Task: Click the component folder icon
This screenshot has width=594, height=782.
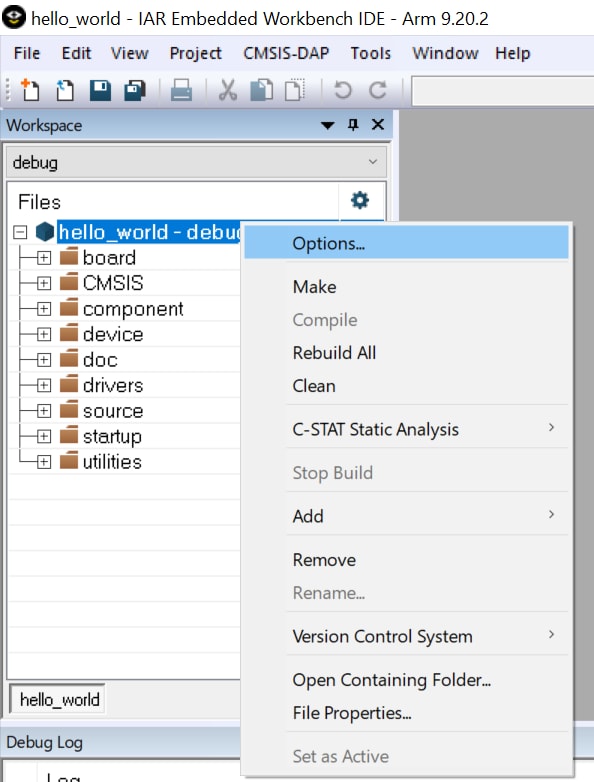Action: [x=69, y=308]
